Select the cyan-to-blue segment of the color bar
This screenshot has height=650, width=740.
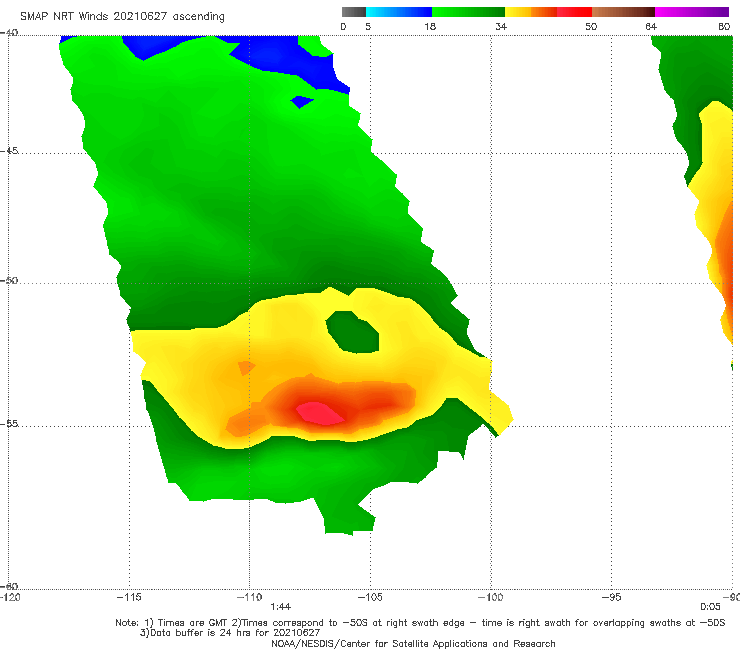399,12
